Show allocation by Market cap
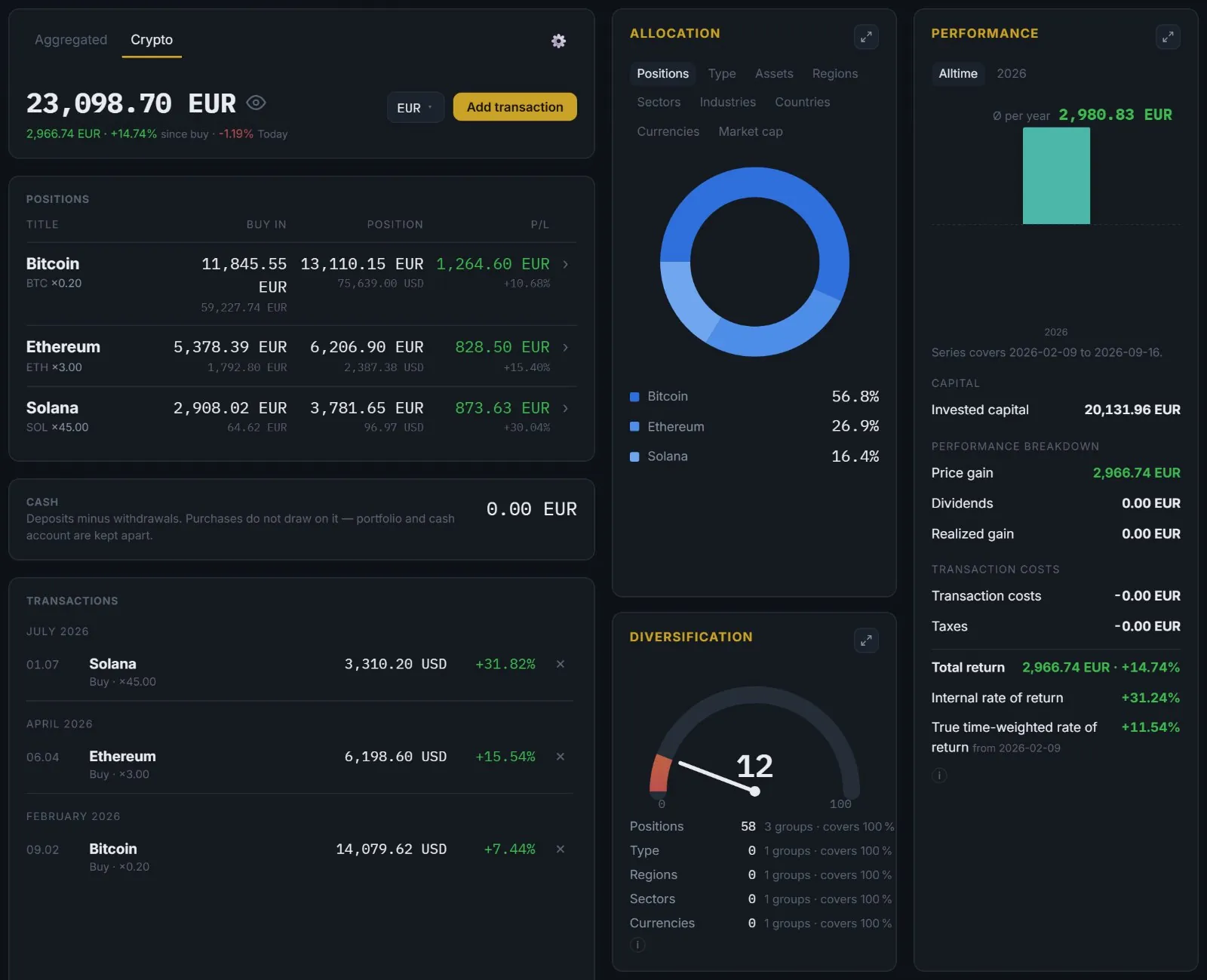Screen dimensions: 1207x980 point(751,131)
